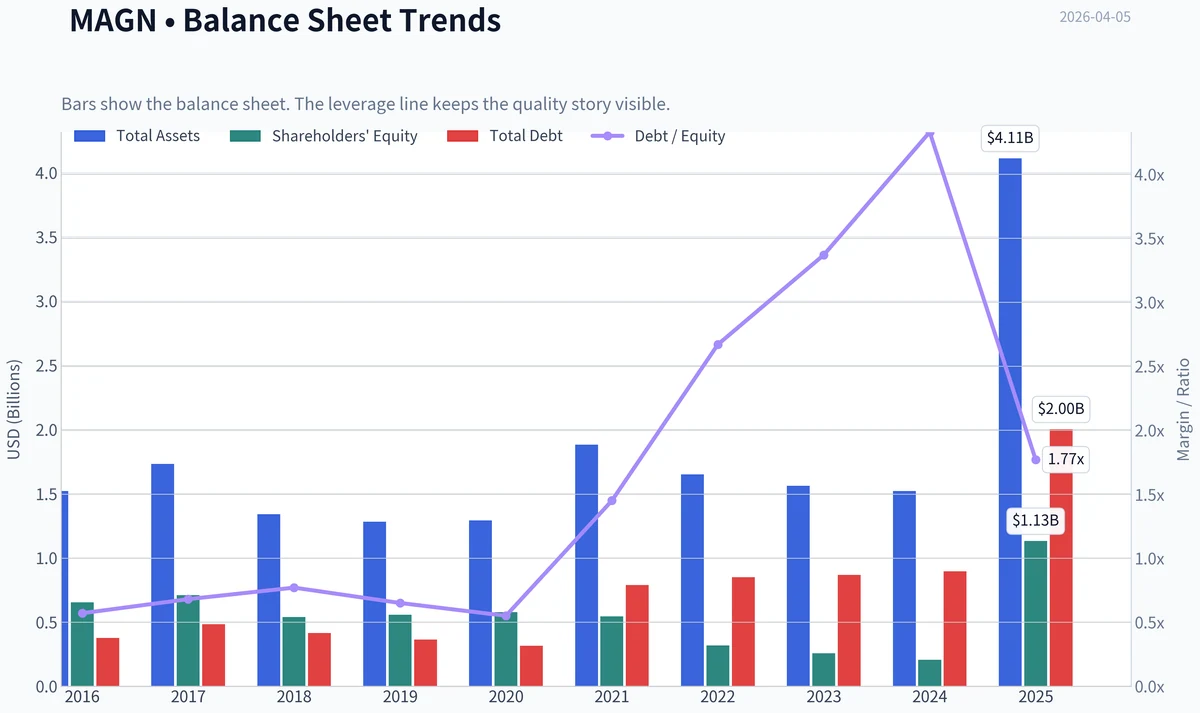This screenshot has width=1200, height=713.
Task: Click the 1.77x ratio label
Action: [x=1066, y=460]
